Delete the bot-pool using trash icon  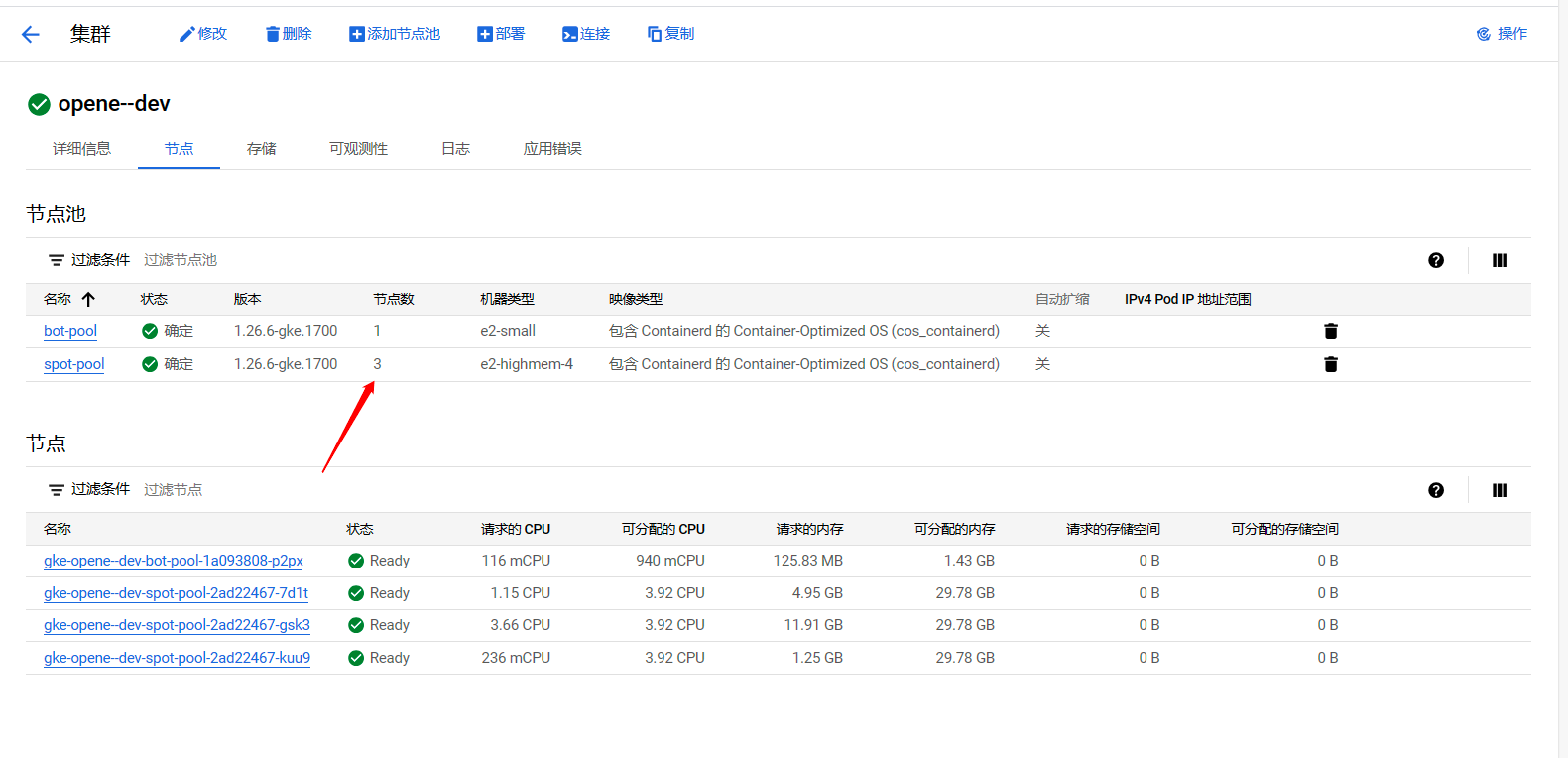pyautogui.click(x=1331, y=331)
